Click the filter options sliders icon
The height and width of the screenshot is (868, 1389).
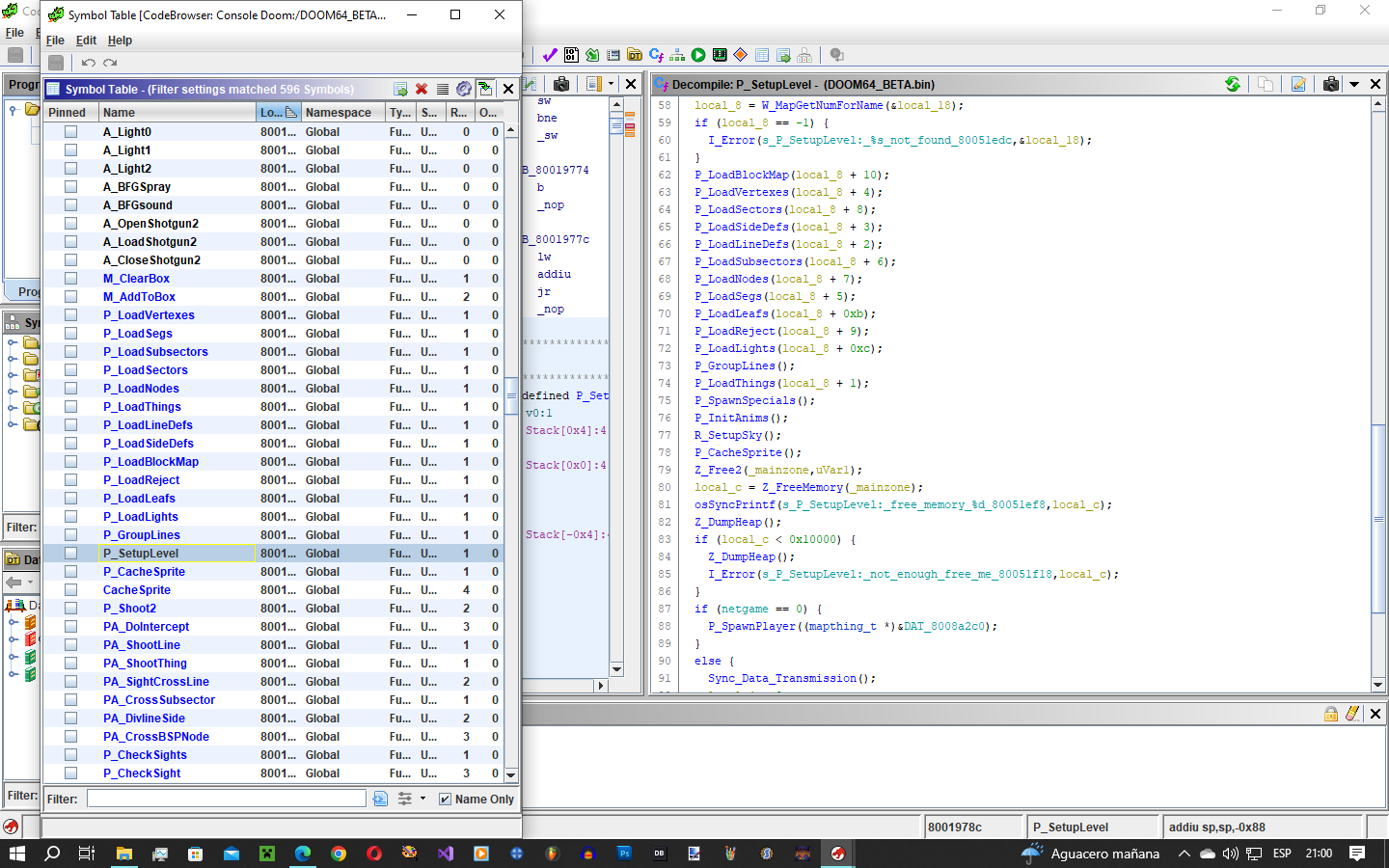[405, 799]
